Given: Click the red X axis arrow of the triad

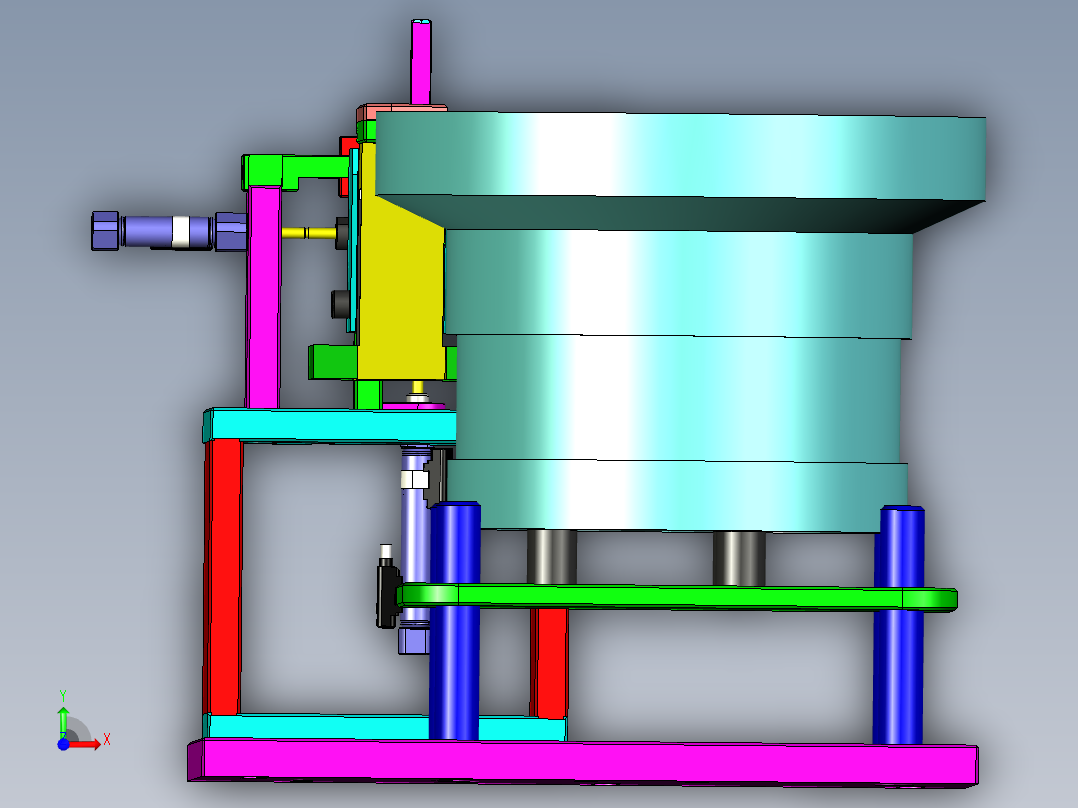Looking at the screenshot, I should (87, 744).
